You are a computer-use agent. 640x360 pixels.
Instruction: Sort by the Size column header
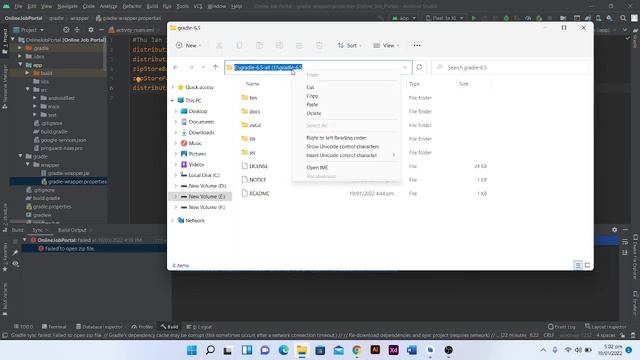tap(464, 84)
